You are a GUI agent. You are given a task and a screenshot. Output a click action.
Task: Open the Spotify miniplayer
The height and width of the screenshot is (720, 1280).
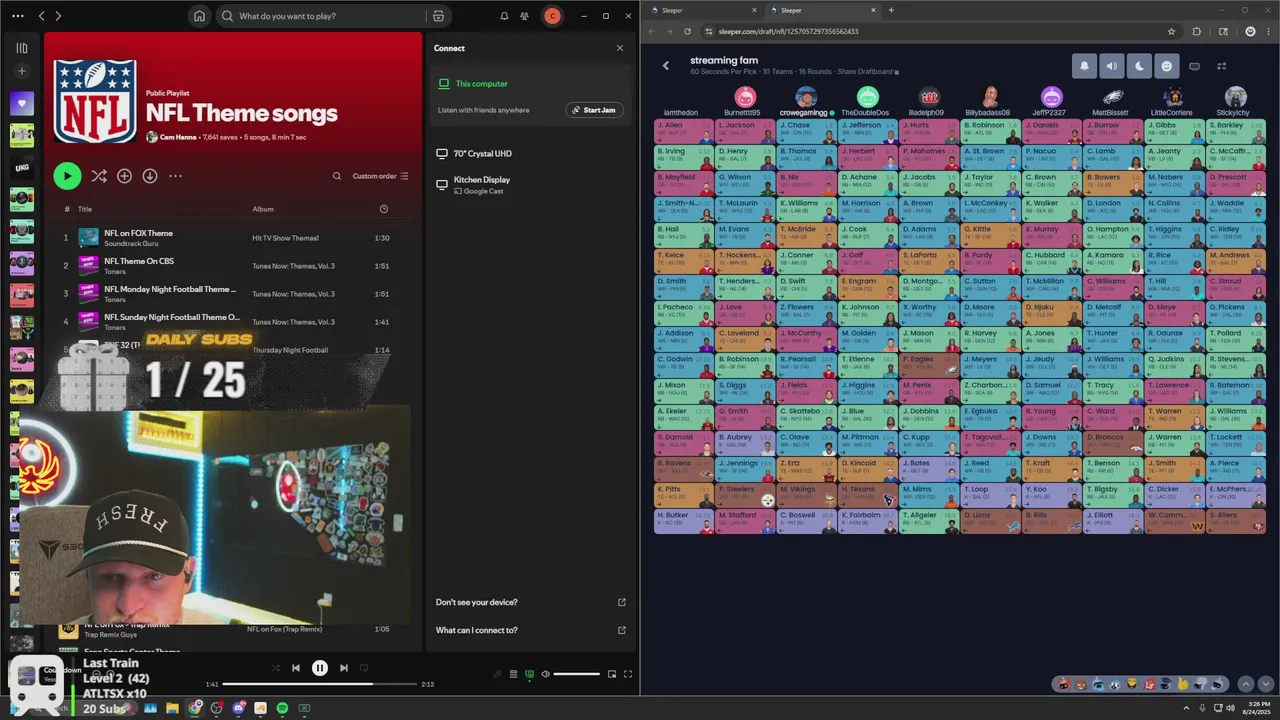(612, 674)
